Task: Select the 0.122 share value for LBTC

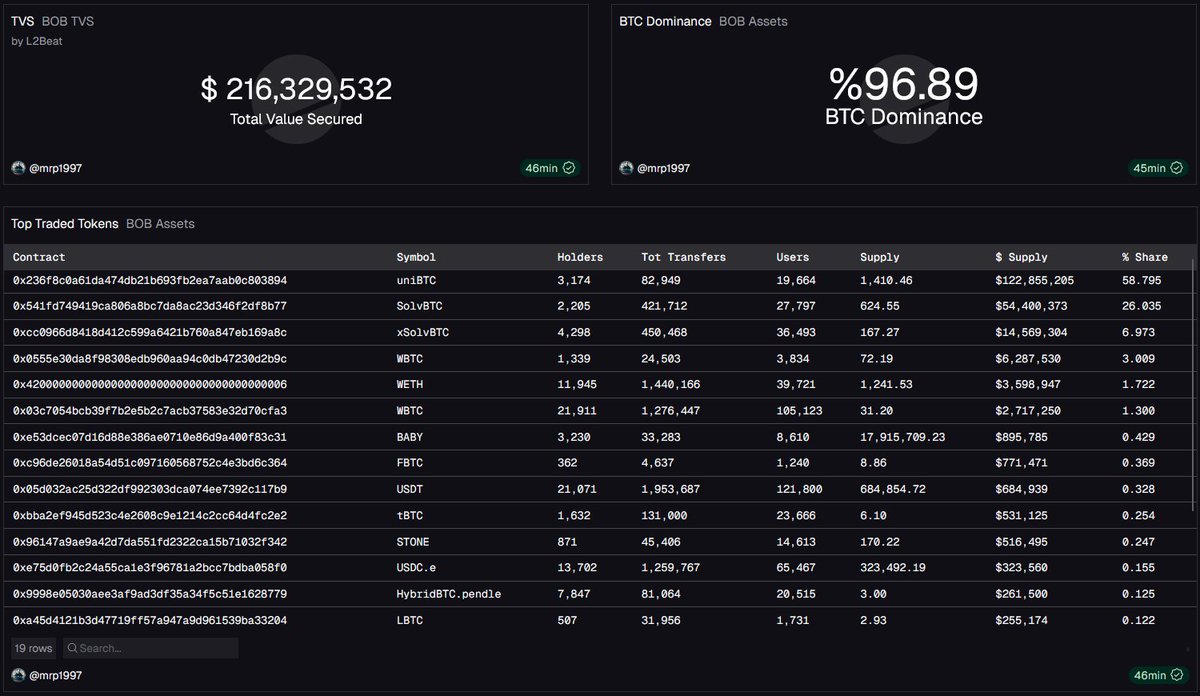Action: [x=1139, y=620]
